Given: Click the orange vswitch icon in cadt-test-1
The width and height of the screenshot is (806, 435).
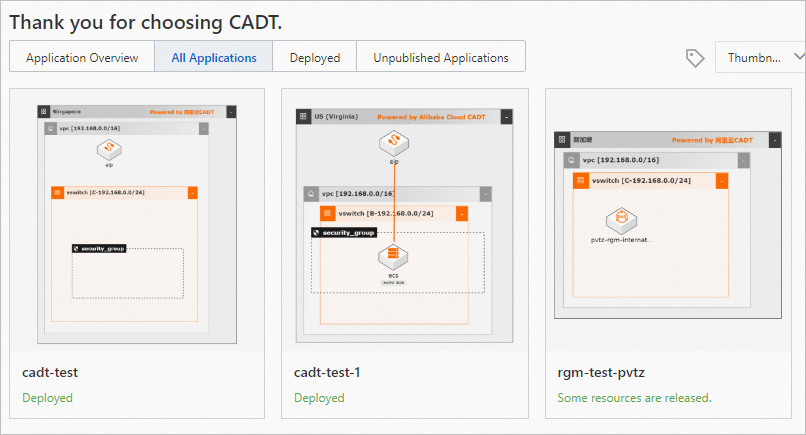Looking at the screenshot, I should [x=327, y=213].
